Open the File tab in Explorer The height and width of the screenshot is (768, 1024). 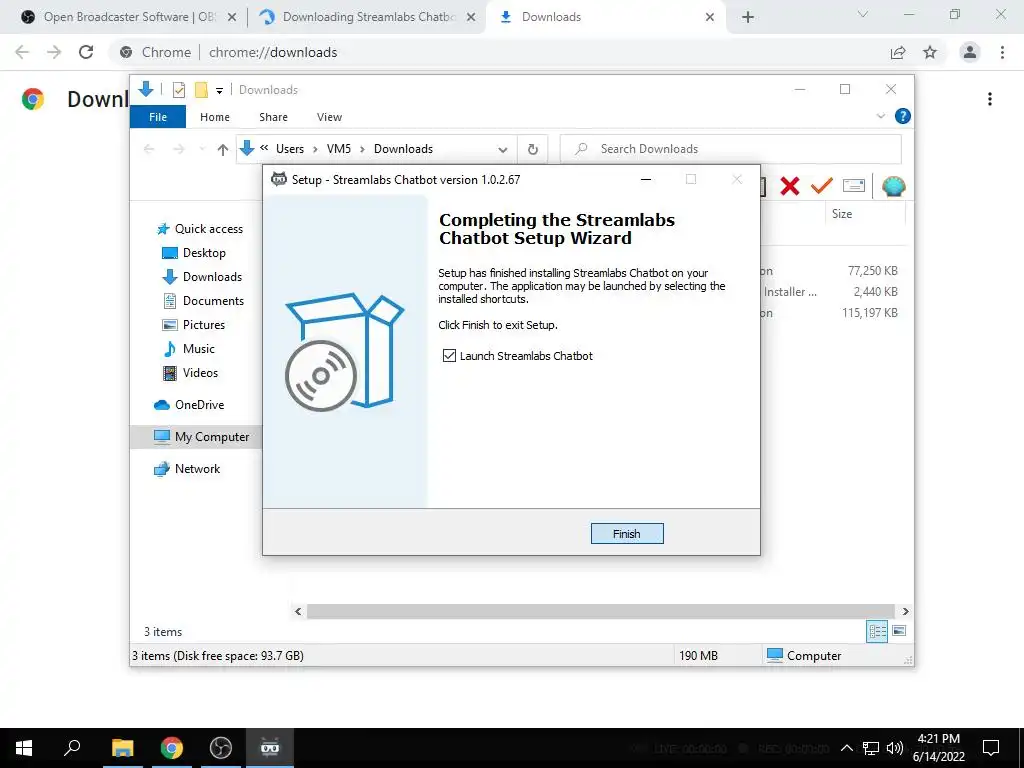pos(158,117)
